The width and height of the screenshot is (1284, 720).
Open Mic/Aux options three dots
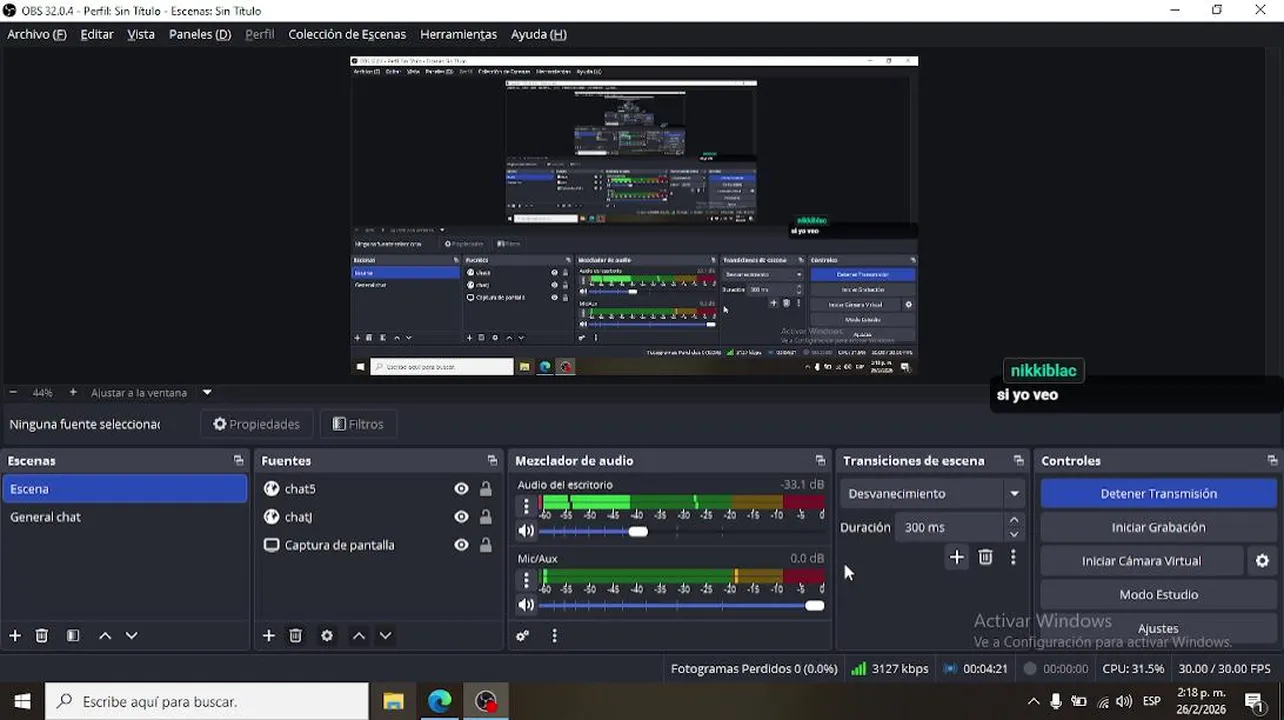click(526, 580)
